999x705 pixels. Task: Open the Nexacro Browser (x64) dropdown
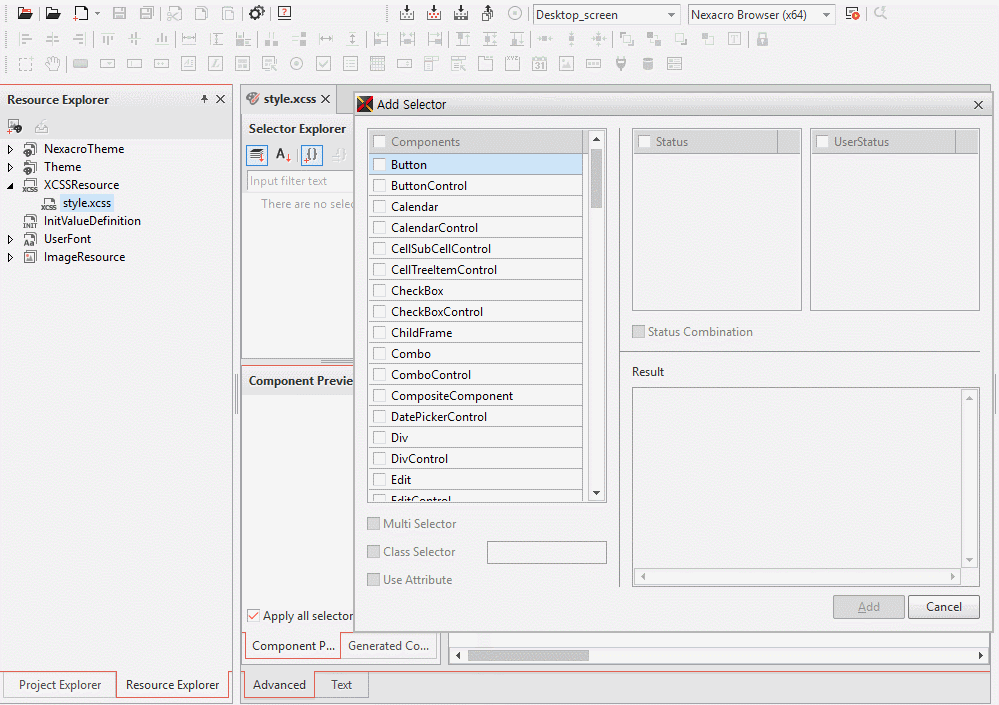[826, 15]
